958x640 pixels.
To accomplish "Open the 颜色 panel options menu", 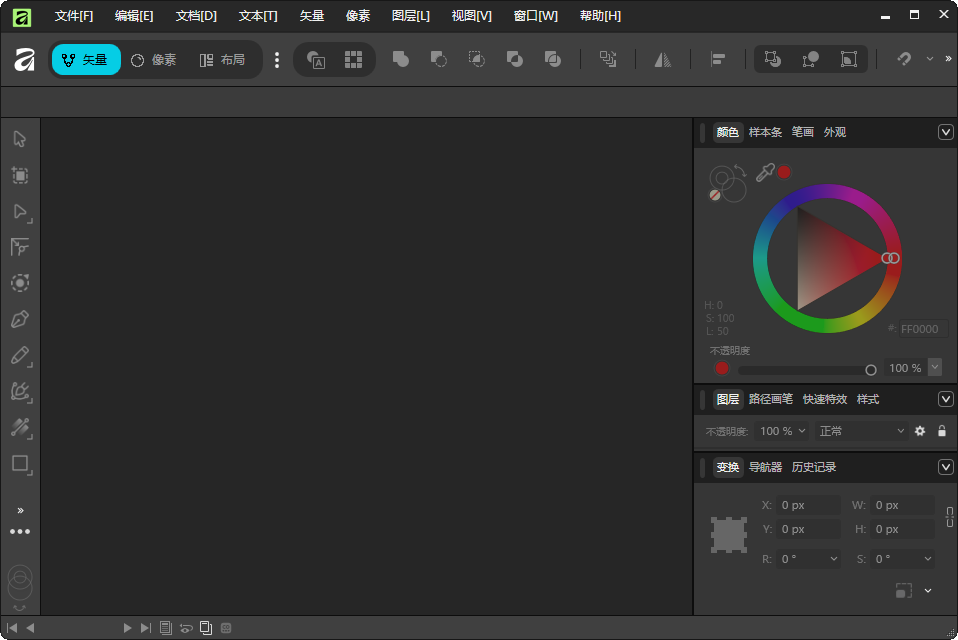I will click(x=945, y=132).
